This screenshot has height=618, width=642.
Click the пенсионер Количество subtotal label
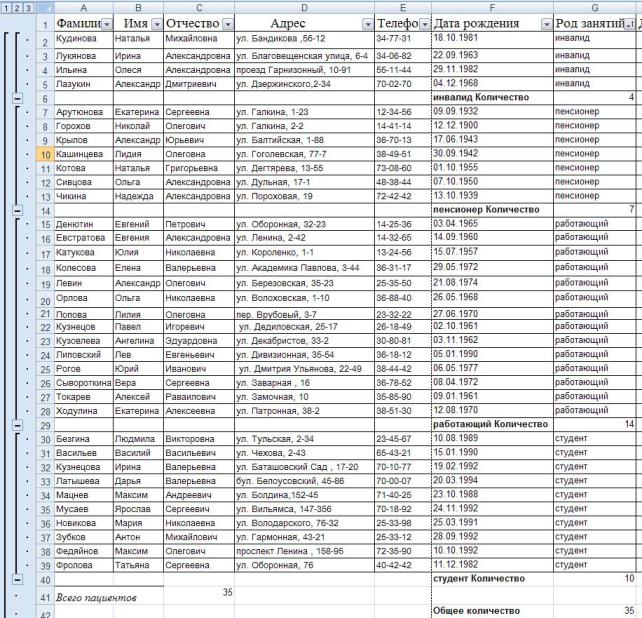tap(486, 210)
